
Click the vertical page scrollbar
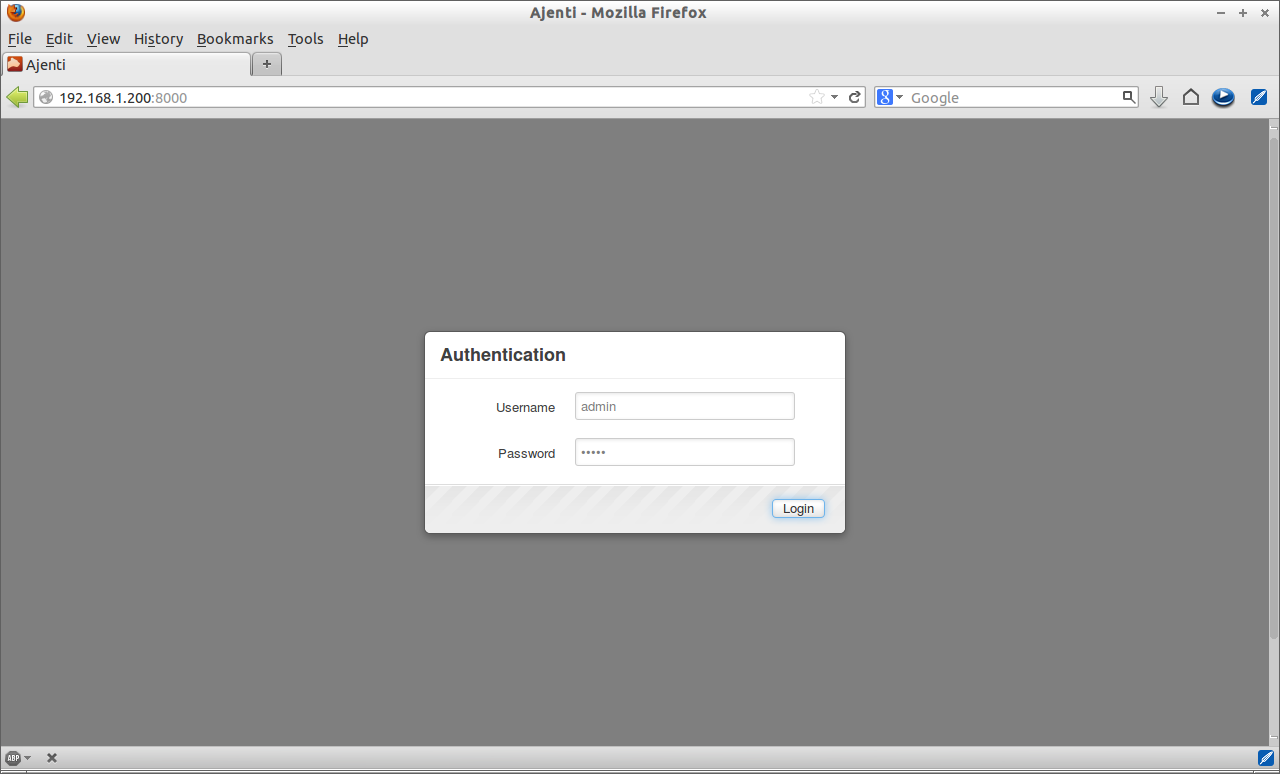tap(1273, 390)
